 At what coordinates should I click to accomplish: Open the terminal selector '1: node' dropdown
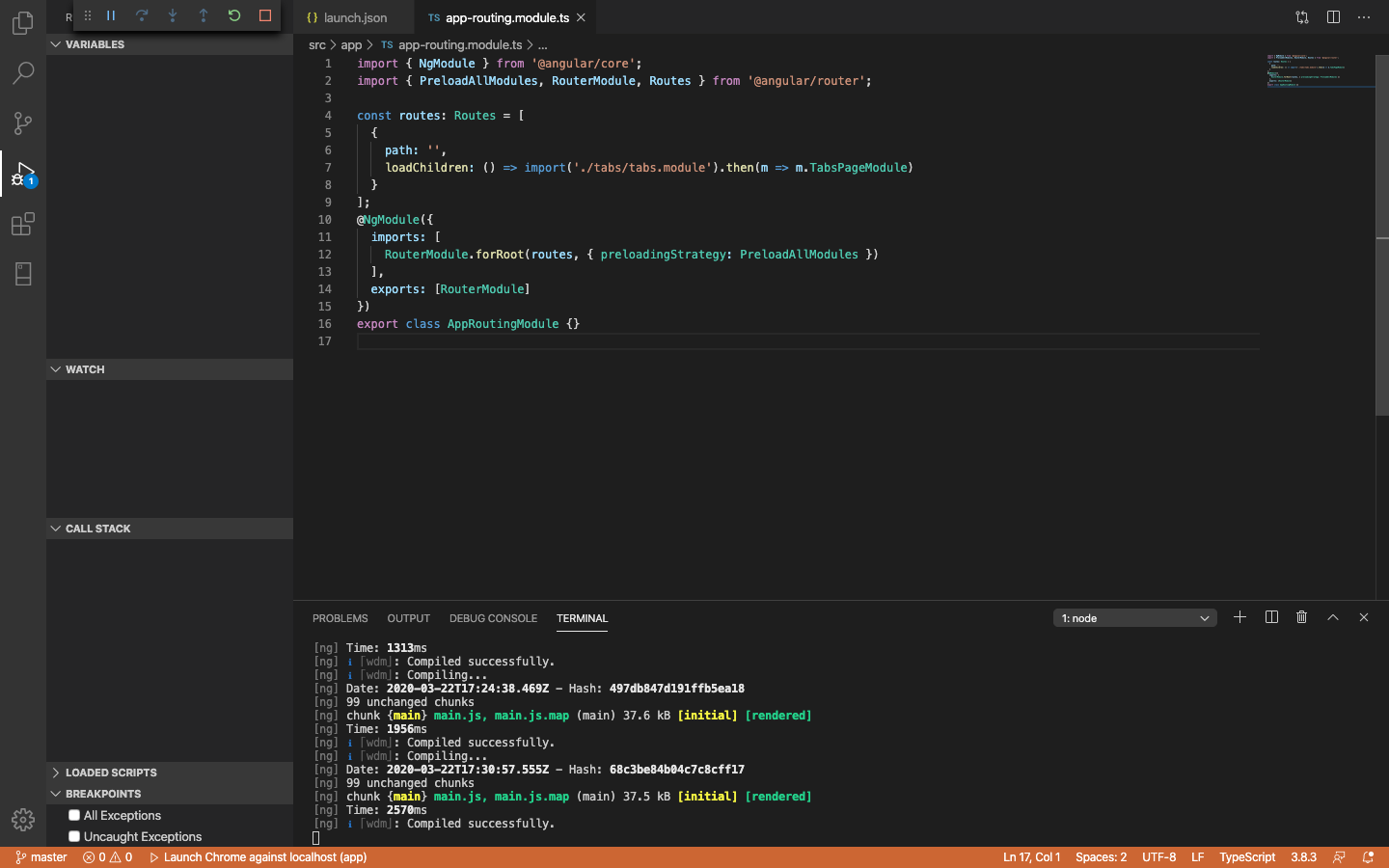pos(1134,618)
